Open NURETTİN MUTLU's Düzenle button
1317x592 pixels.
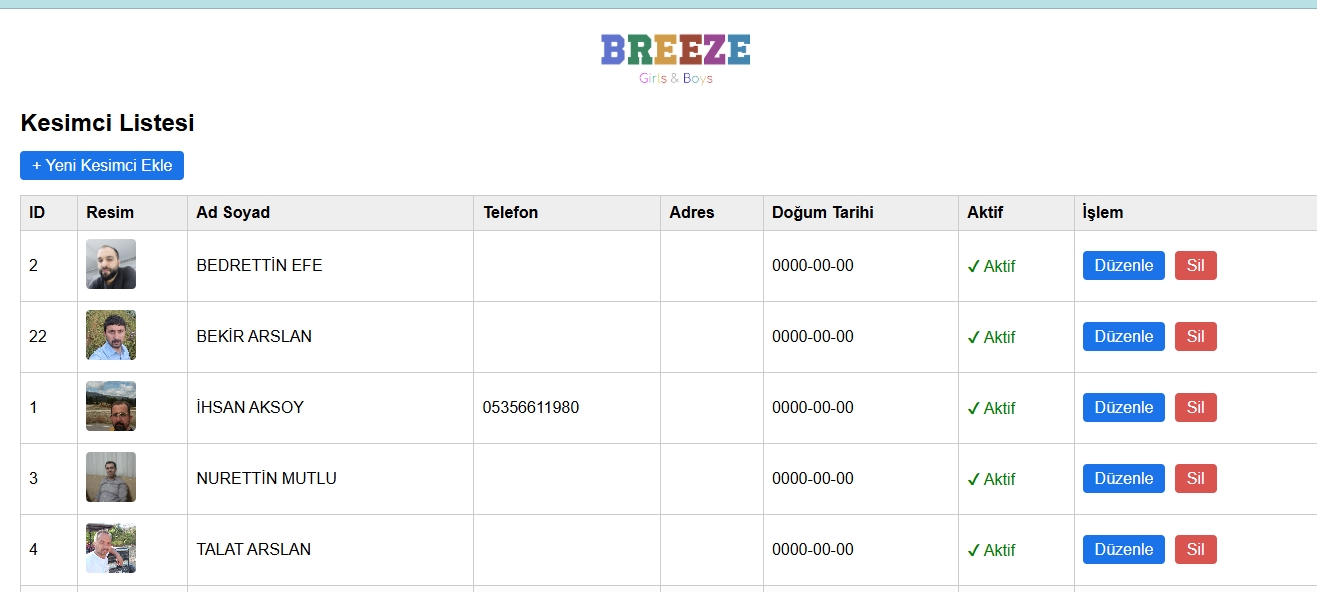1124,478
